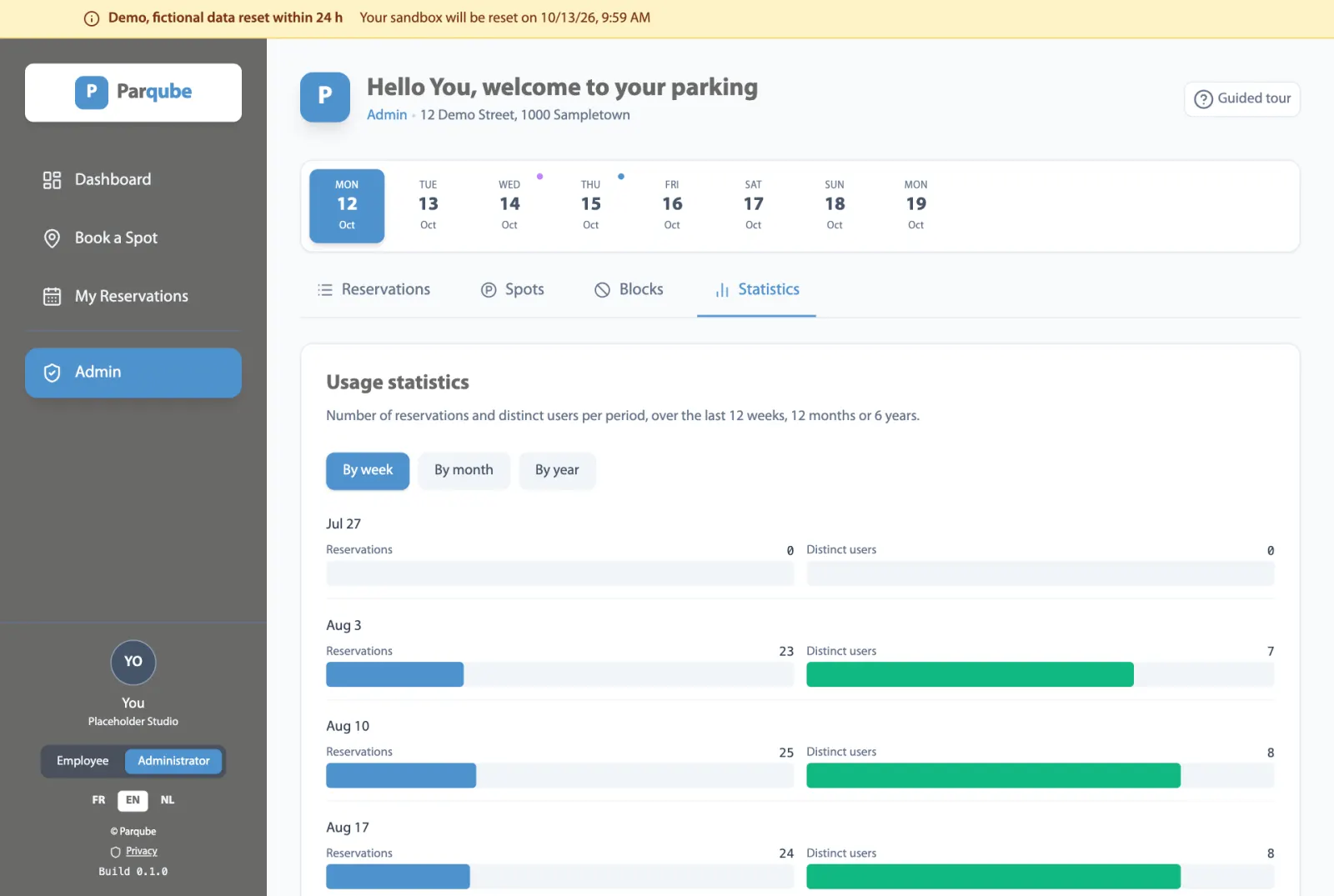The width and height of the screenshot is (1334, 896).
Task: Show statistics By year
Action: coord(557,471)
